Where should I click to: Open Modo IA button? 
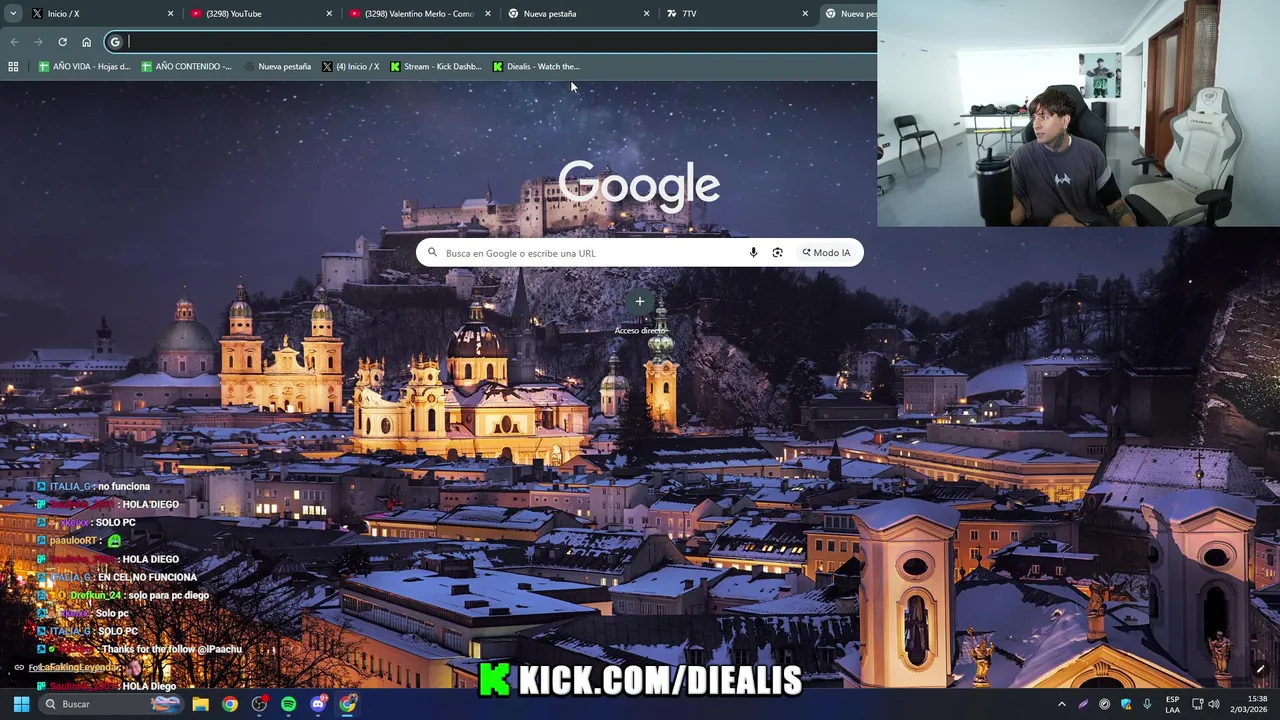[826, 253]
